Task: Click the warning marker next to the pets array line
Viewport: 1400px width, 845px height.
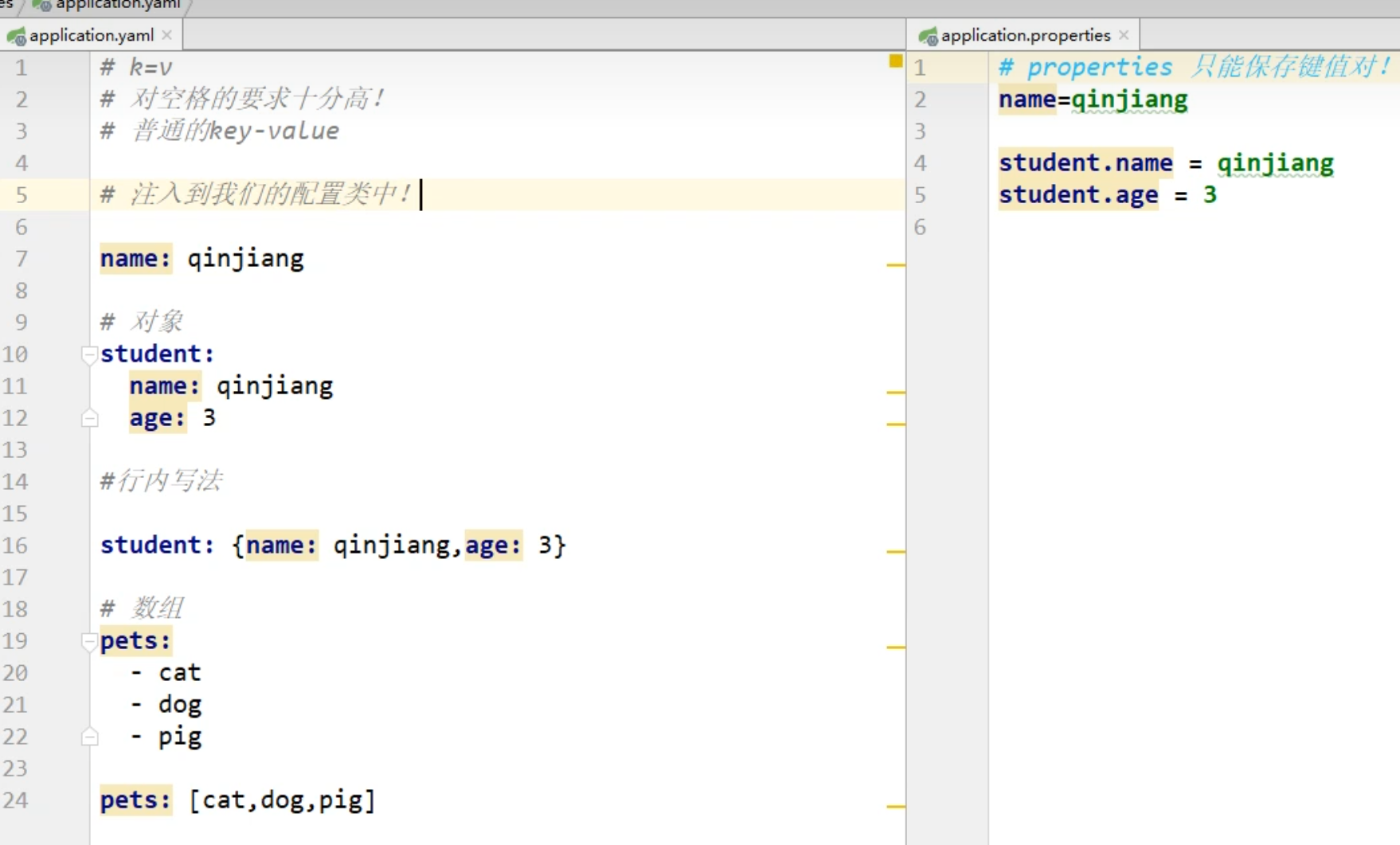Action: 897,648
